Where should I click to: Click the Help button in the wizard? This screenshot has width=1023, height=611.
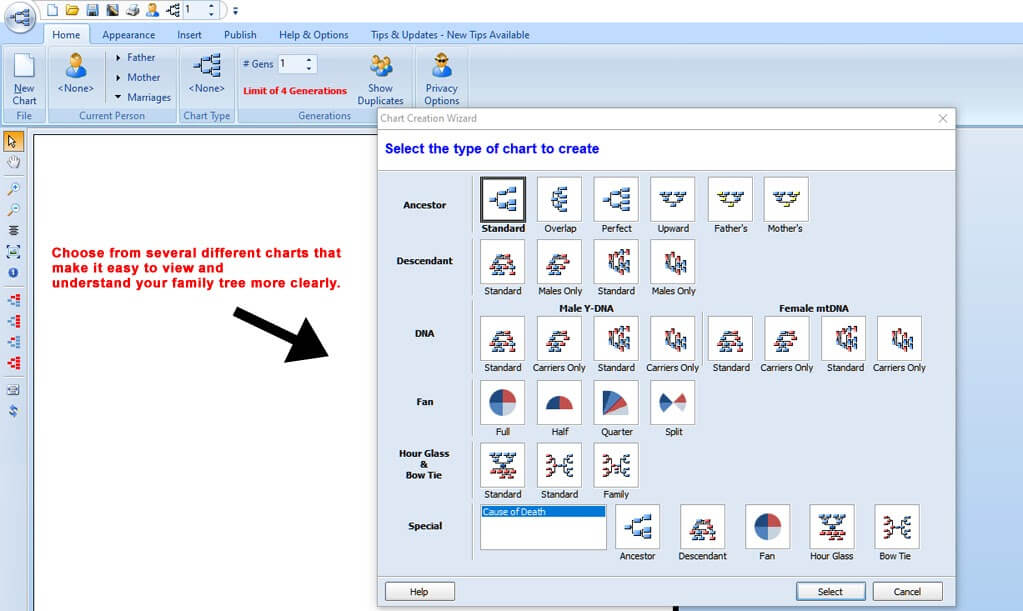419,591
